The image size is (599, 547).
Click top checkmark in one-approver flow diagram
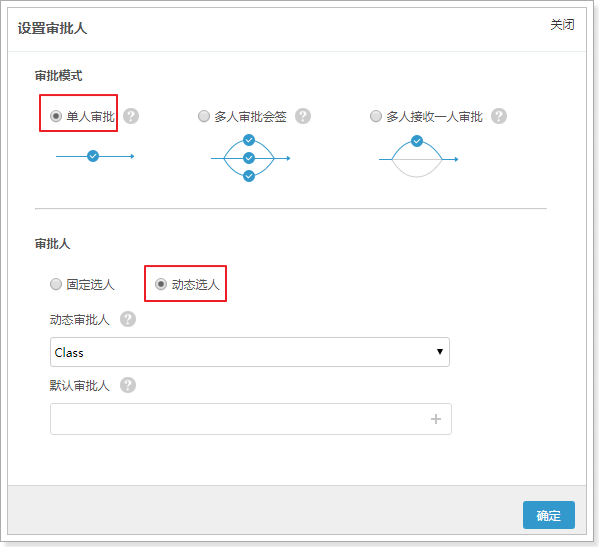[x=417, y=141]
